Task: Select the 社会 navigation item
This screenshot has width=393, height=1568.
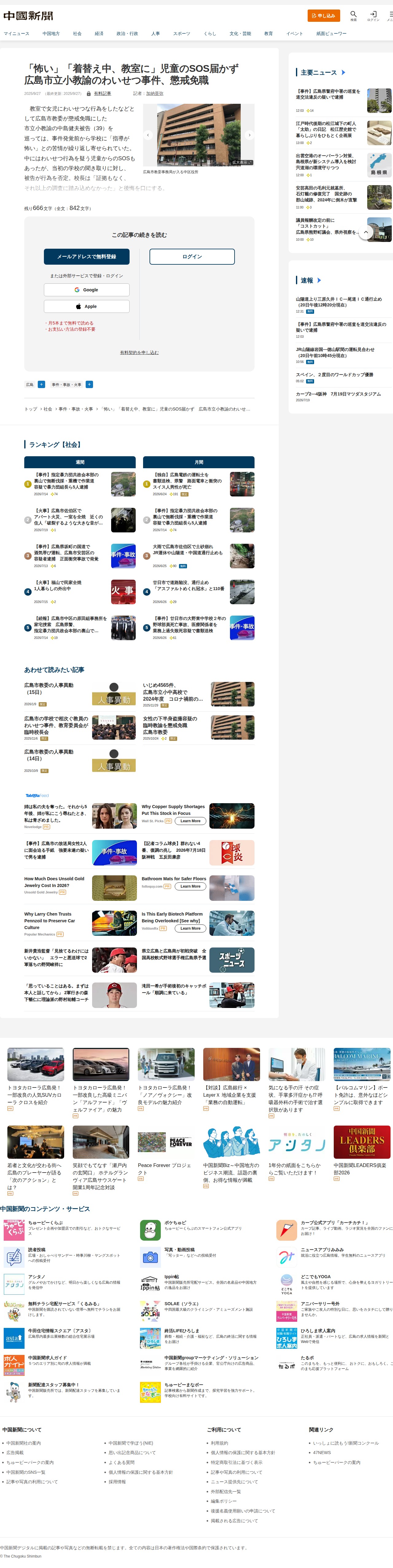Action: tap(77, 33)
